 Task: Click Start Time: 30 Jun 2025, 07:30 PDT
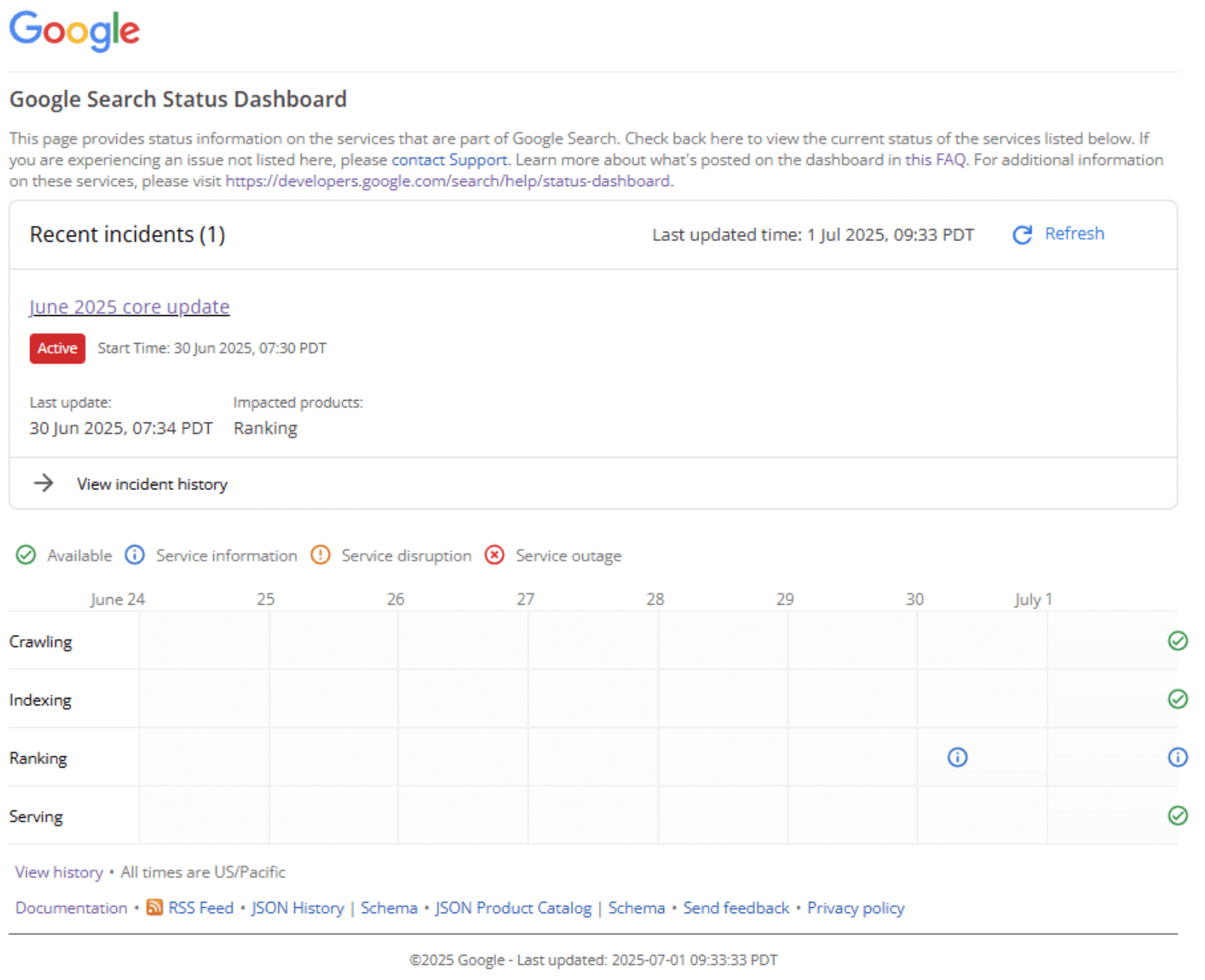212,348
